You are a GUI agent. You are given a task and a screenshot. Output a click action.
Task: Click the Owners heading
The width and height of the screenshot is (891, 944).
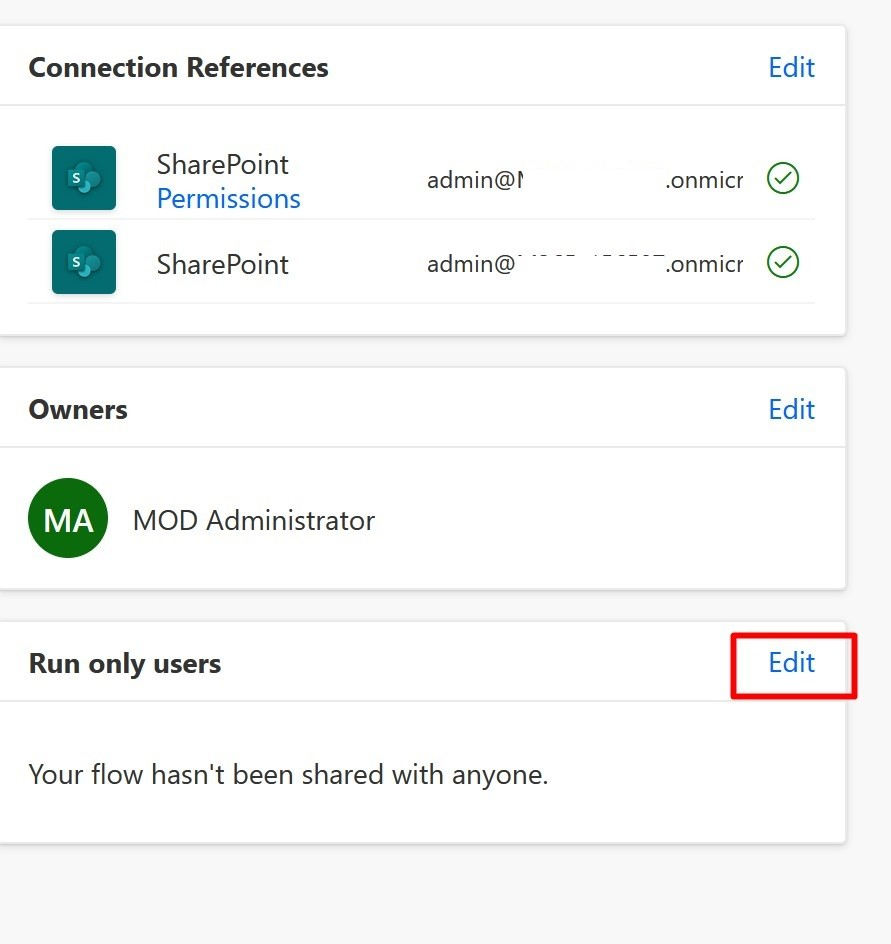click(x=78, y=410)
